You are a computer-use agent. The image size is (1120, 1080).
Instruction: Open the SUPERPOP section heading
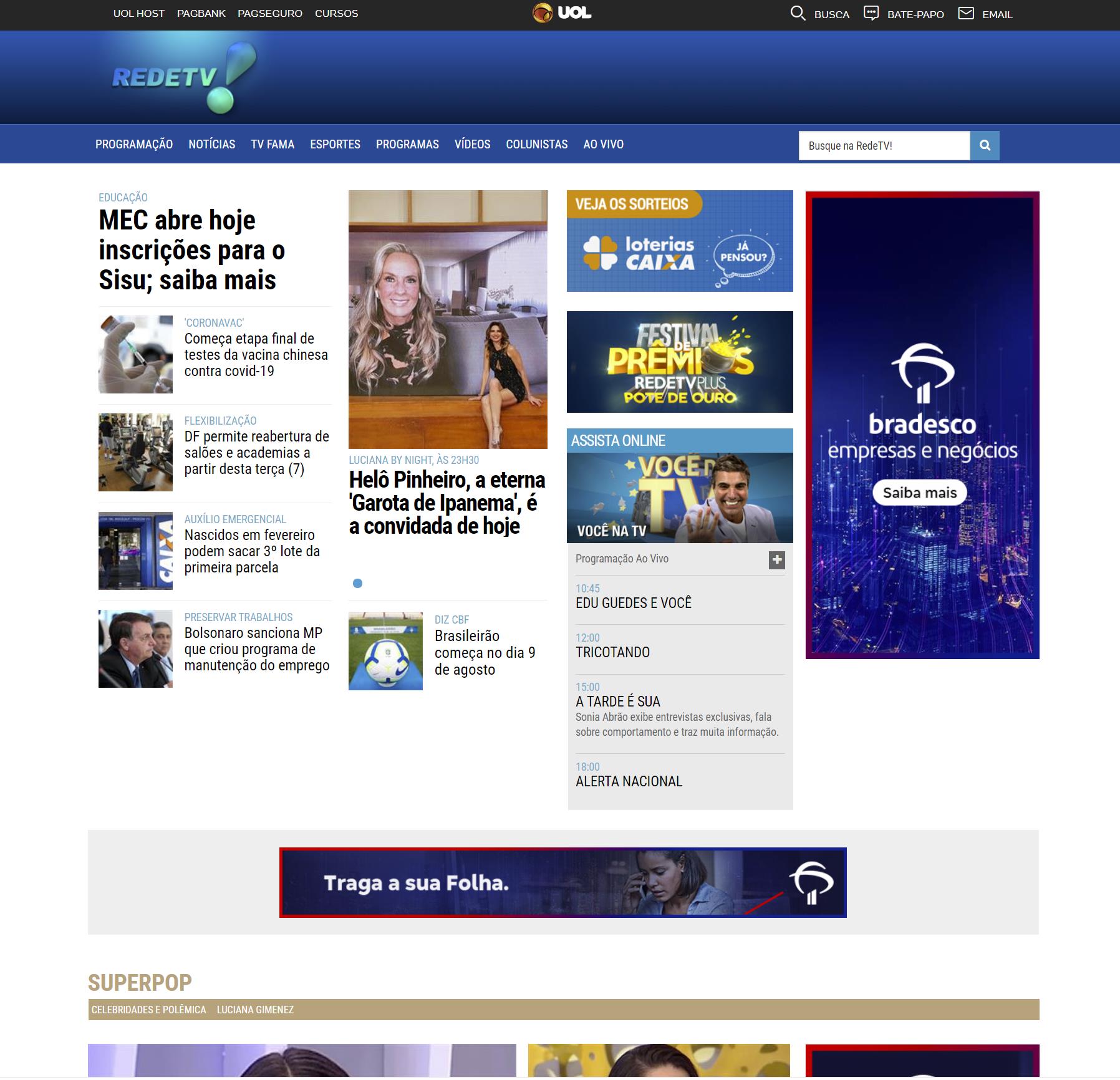140,982
